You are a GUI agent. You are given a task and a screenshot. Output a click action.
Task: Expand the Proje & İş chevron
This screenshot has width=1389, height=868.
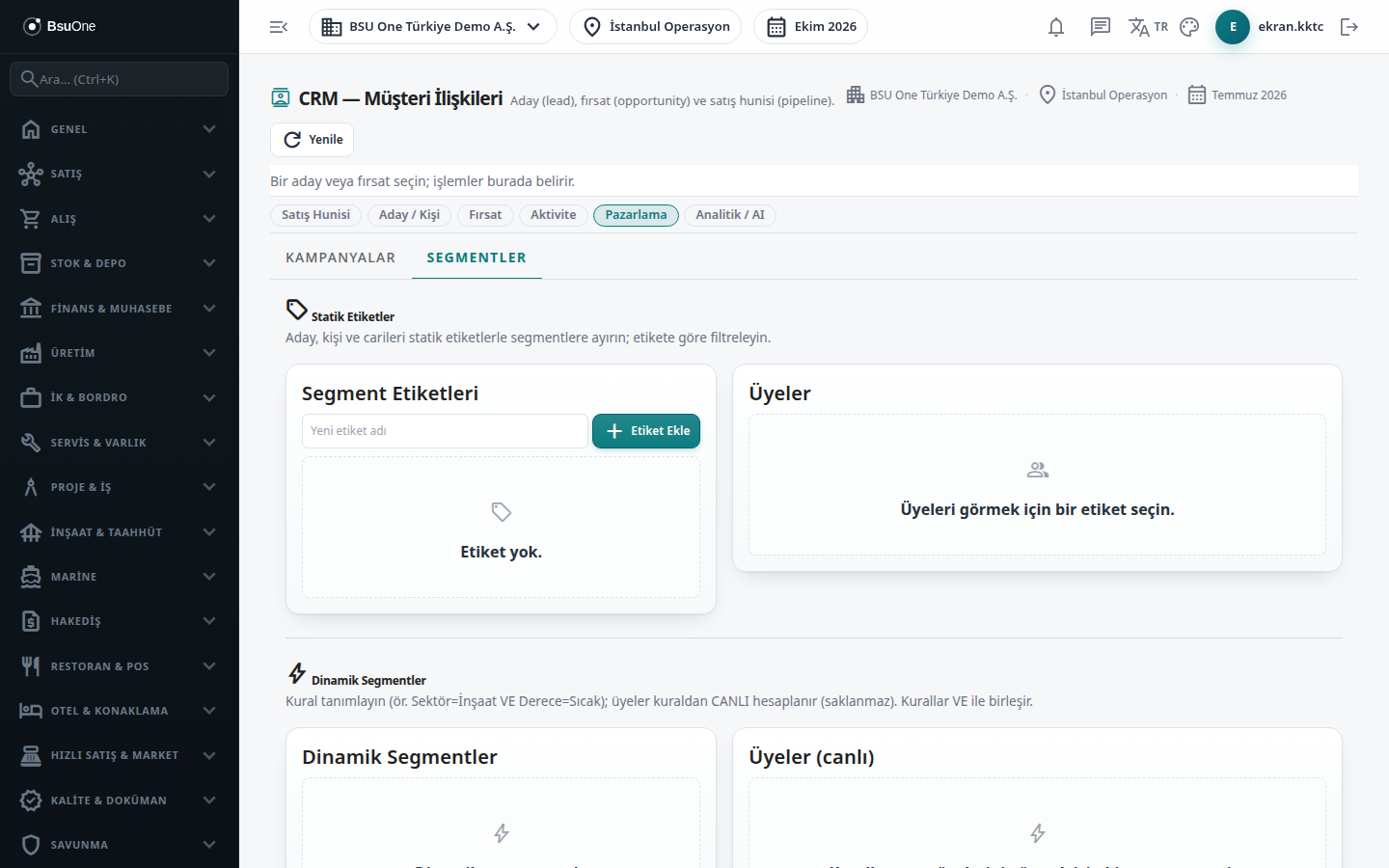coord(209,487)
